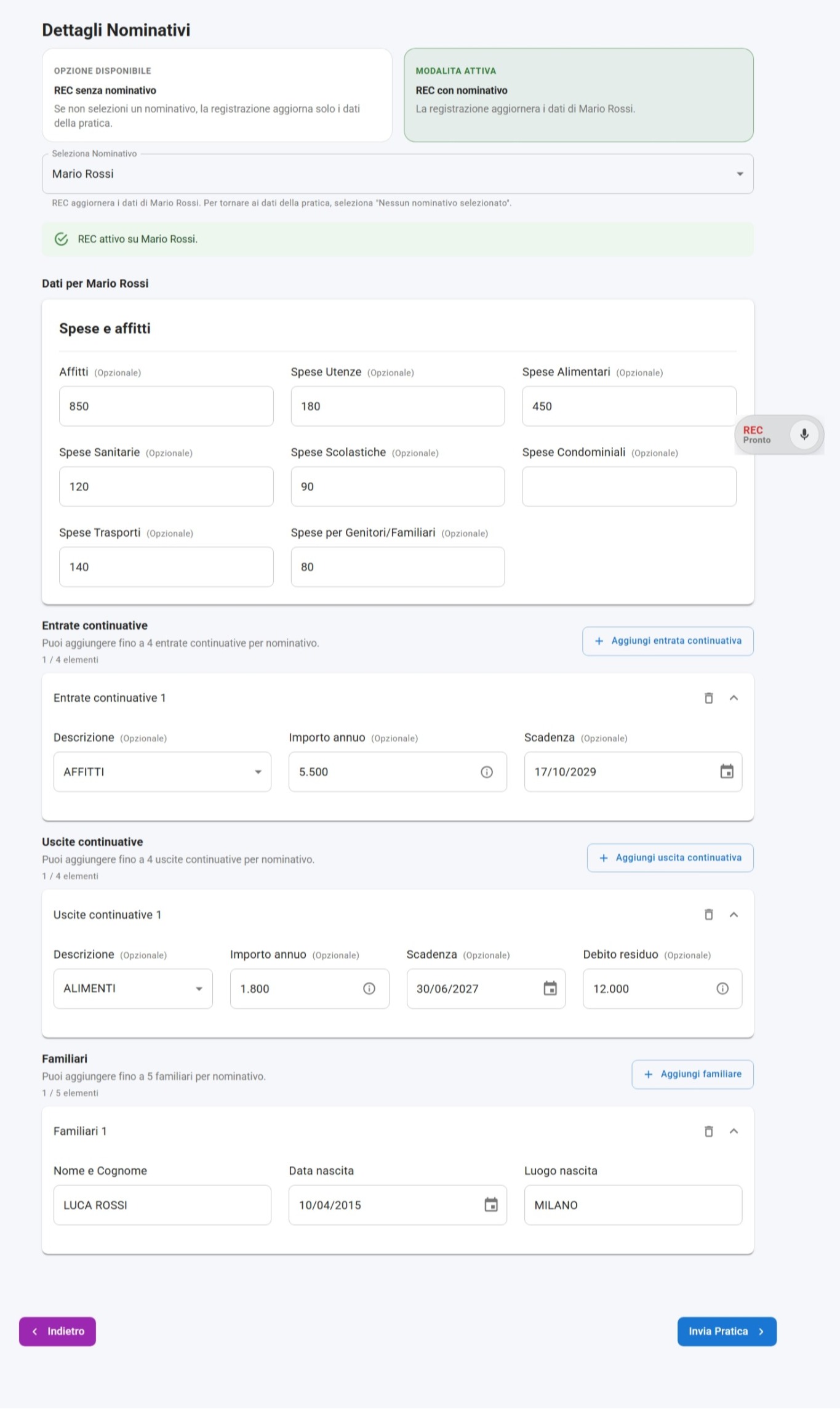The image size is (840, 1409).
Task: Click the REC microphone icon
Action: pos(804,435)
